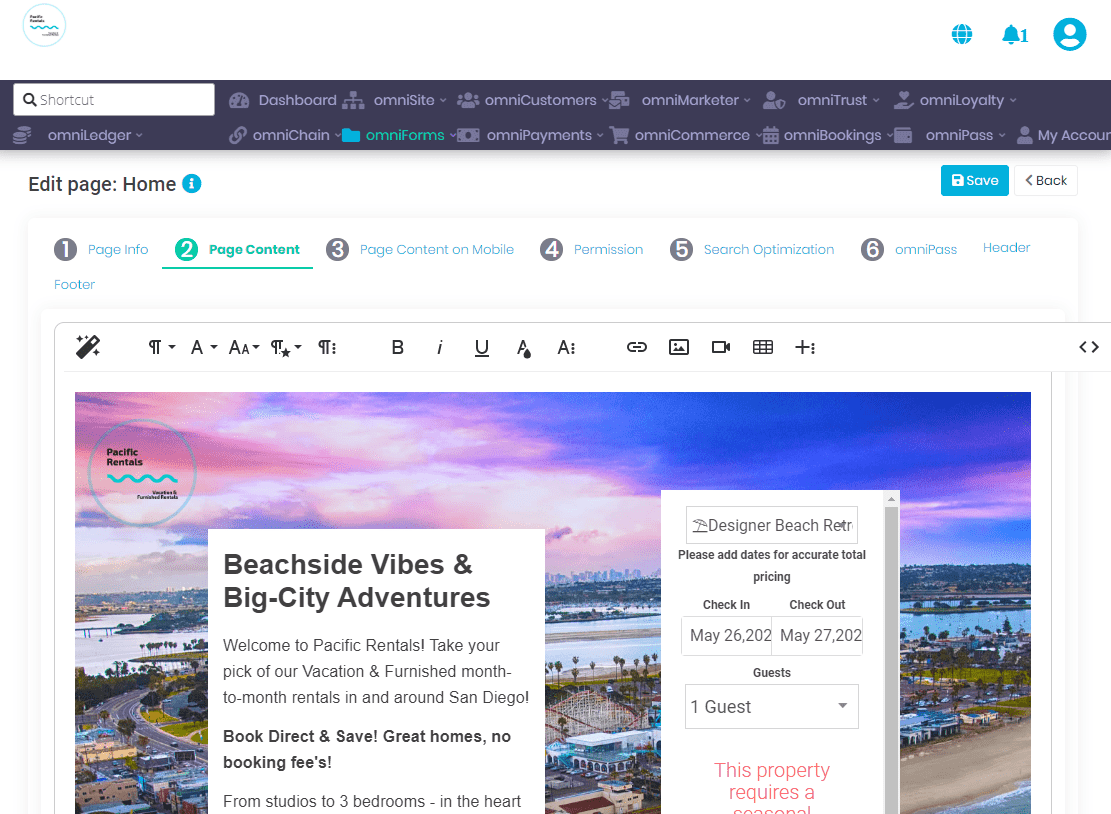Open the 1 Guest selector
Screen dimensions: 1111x814
[x=771, y=706]
